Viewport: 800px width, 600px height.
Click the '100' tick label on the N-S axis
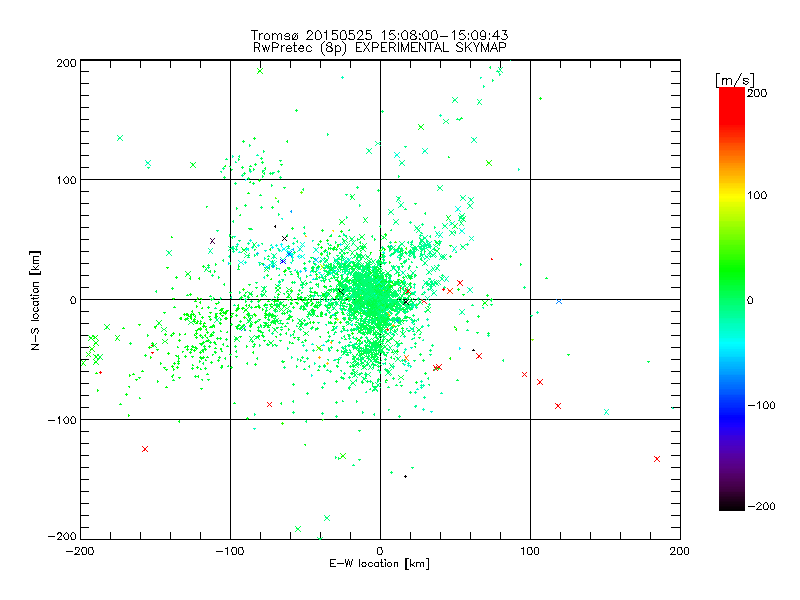[66, 180]
